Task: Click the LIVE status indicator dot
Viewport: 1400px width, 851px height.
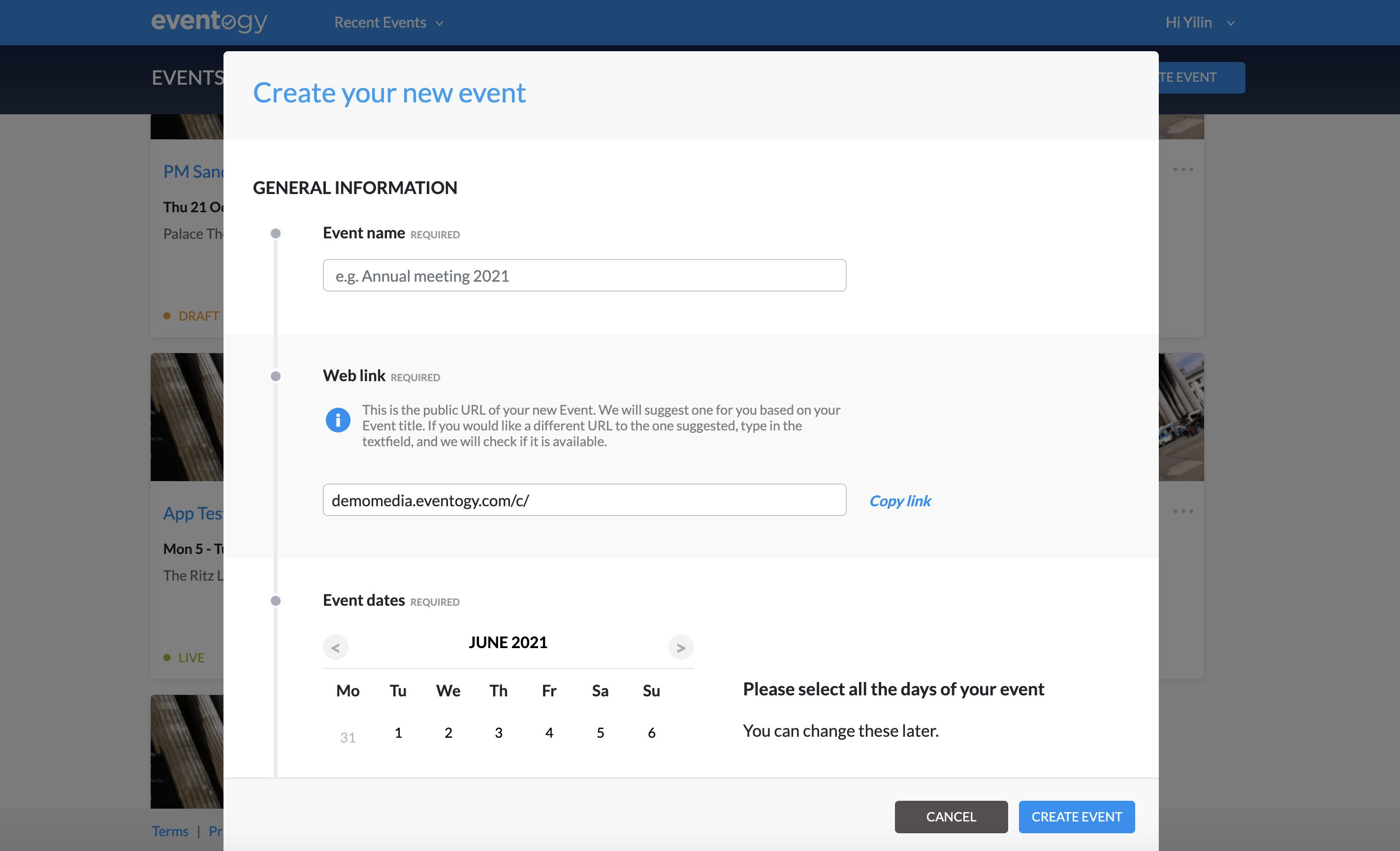Action: [167, 657]
